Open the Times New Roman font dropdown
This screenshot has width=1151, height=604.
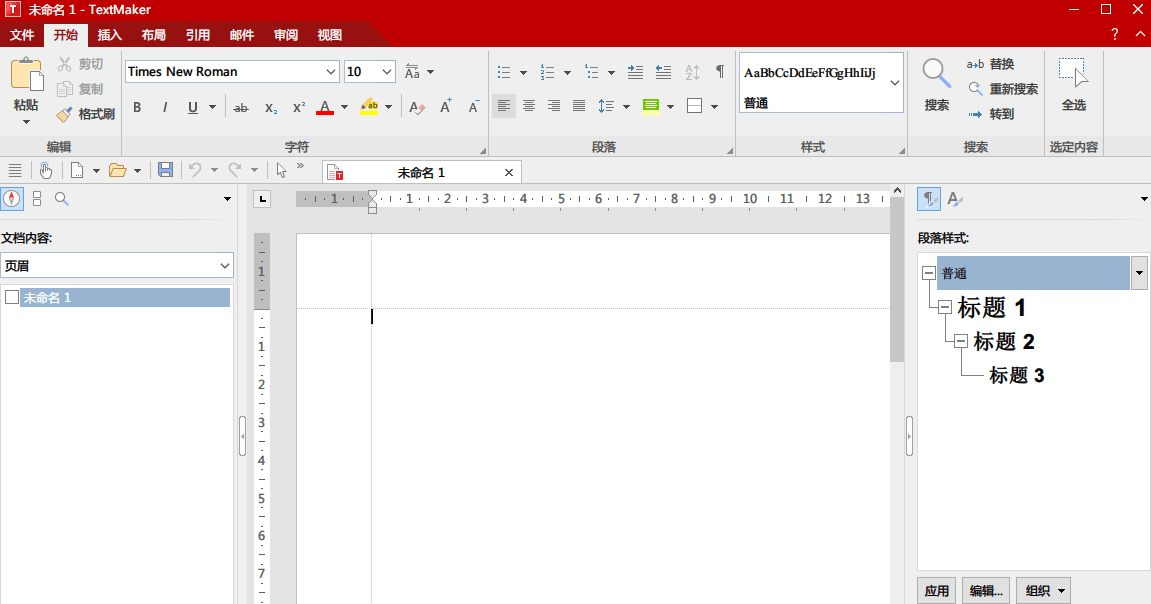pos(331,72)
